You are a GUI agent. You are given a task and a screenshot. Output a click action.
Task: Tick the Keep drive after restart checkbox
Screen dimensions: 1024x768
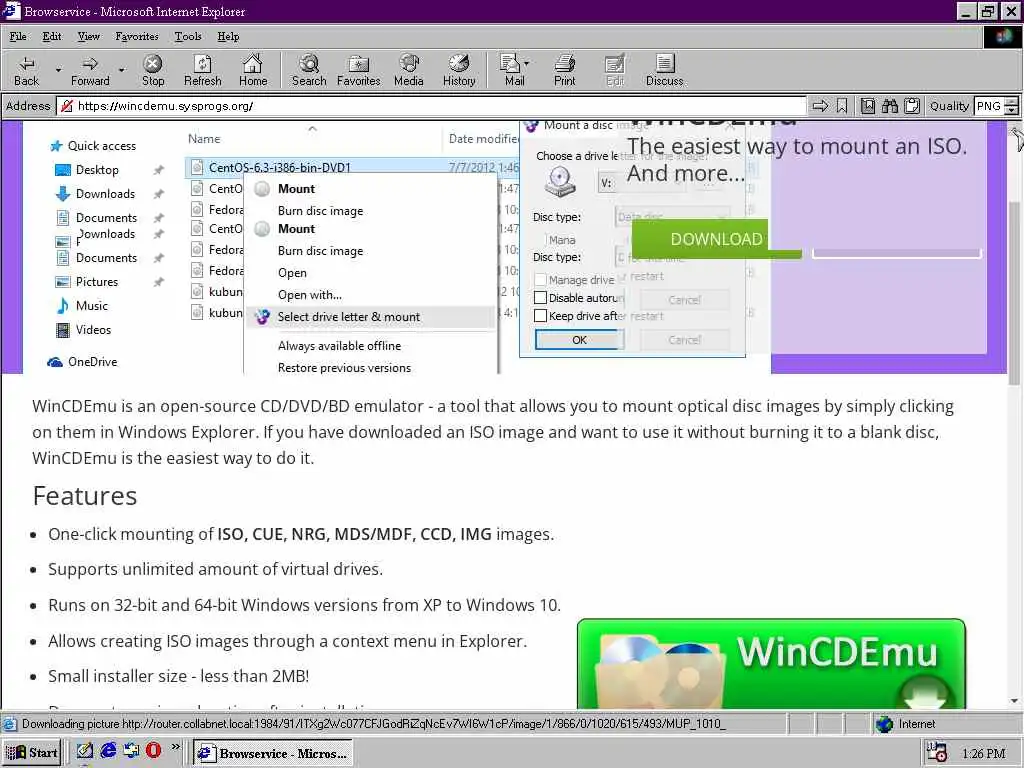click(x=540, y=316)
